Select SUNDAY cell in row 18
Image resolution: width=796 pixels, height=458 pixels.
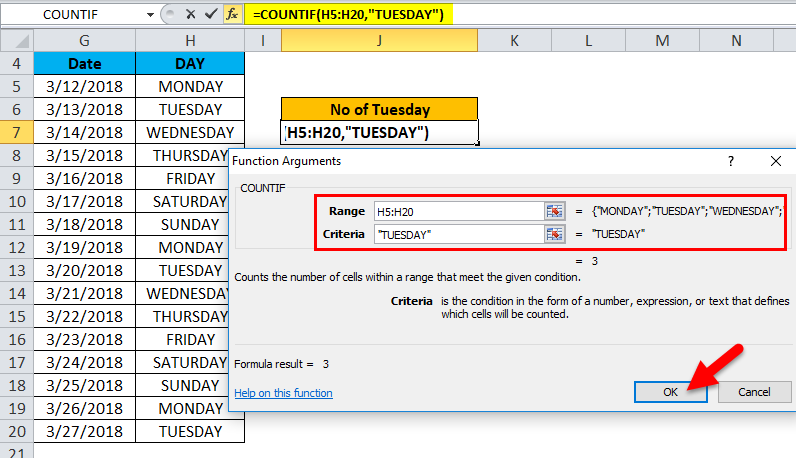tap(183, 385)
